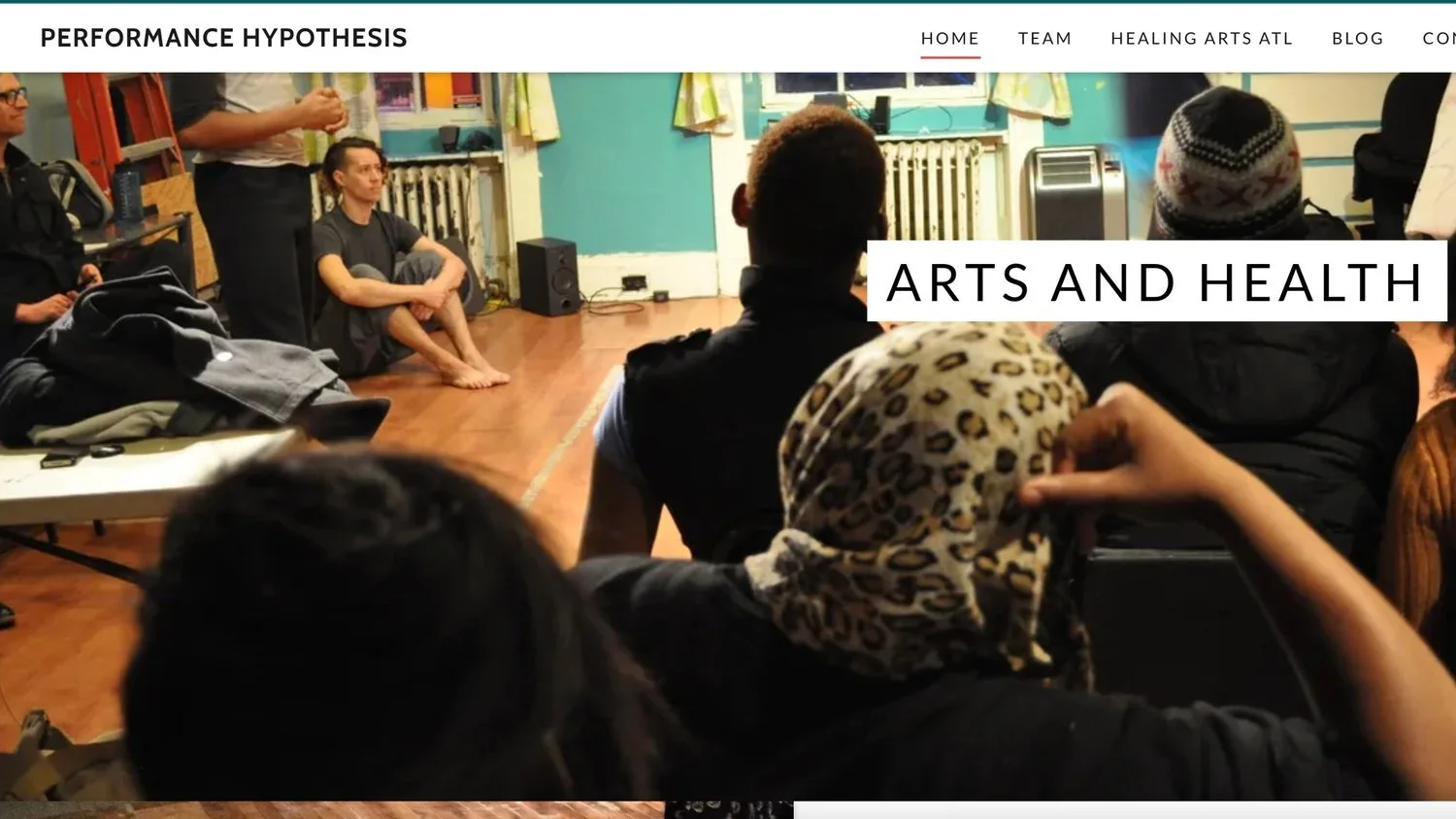Click the portable heater by the wall
This screenshot has width=1456, height=819.
[x=1075, y=192]
